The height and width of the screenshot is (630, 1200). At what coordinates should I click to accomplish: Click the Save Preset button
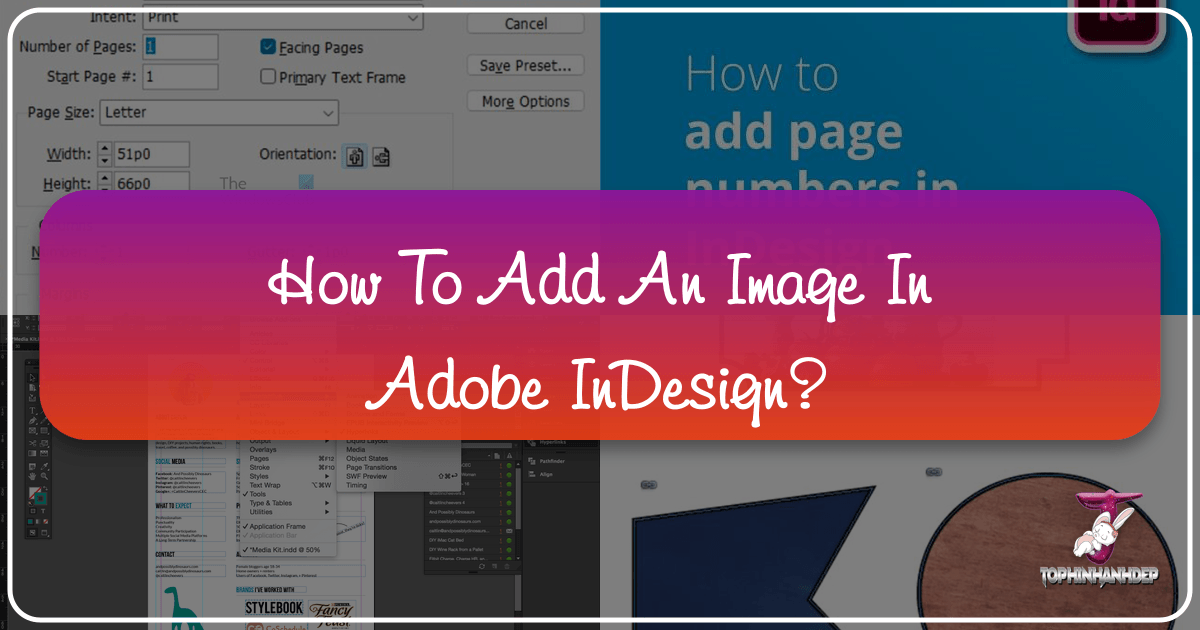525,66
